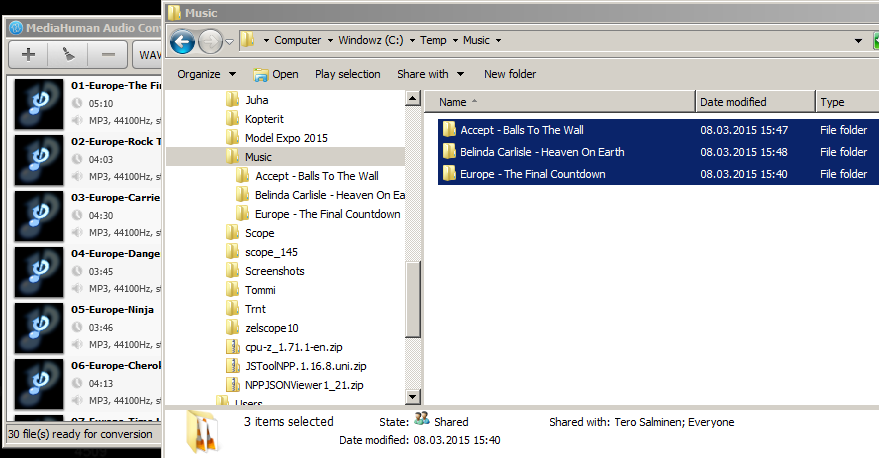The width and height of the screenshot is (879, 458).
Task: Expand the dropdown arrow after Computer breadcrumb
Action: tap(330, 40)
